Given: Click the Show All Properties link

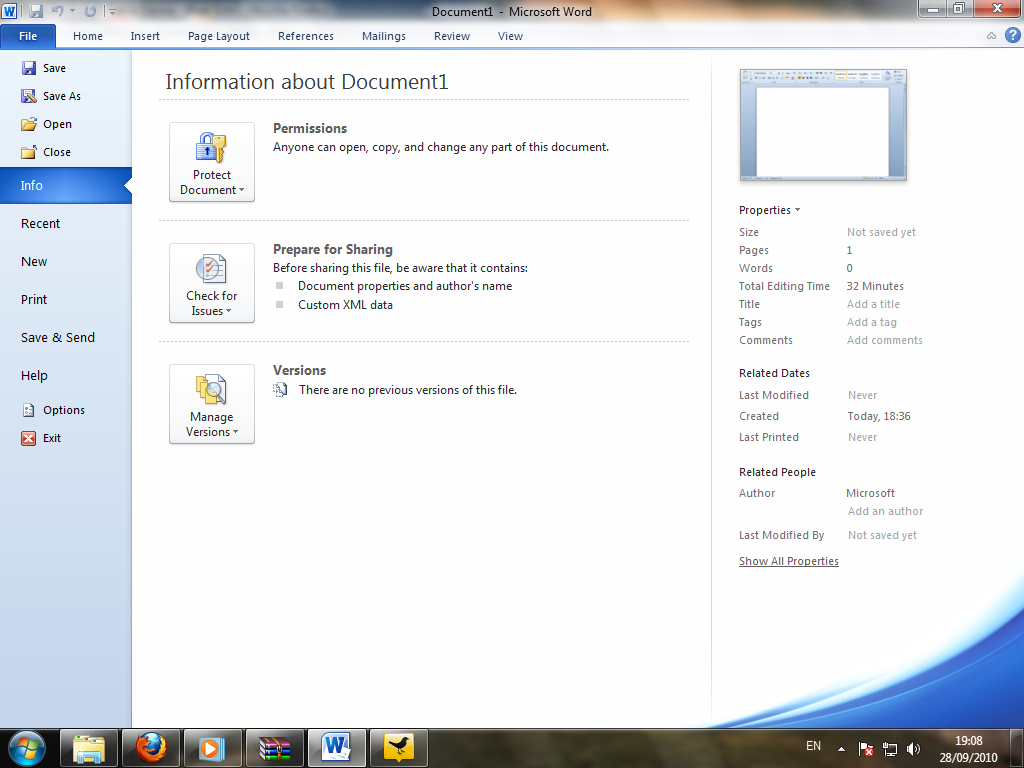Looking at the screenshot, I should pyautogui.click(x=788, y=561).
